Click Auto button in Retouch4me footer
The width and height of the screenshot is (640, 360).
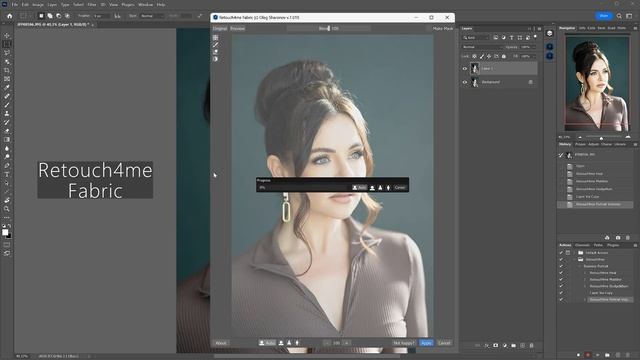coord(267,343)
